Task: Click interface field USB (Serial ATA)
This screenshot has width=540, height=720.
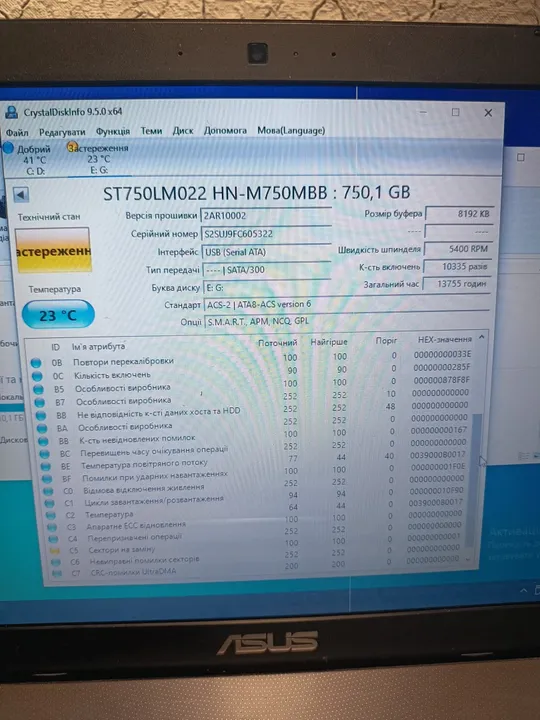Action: (x=266, y=252)
